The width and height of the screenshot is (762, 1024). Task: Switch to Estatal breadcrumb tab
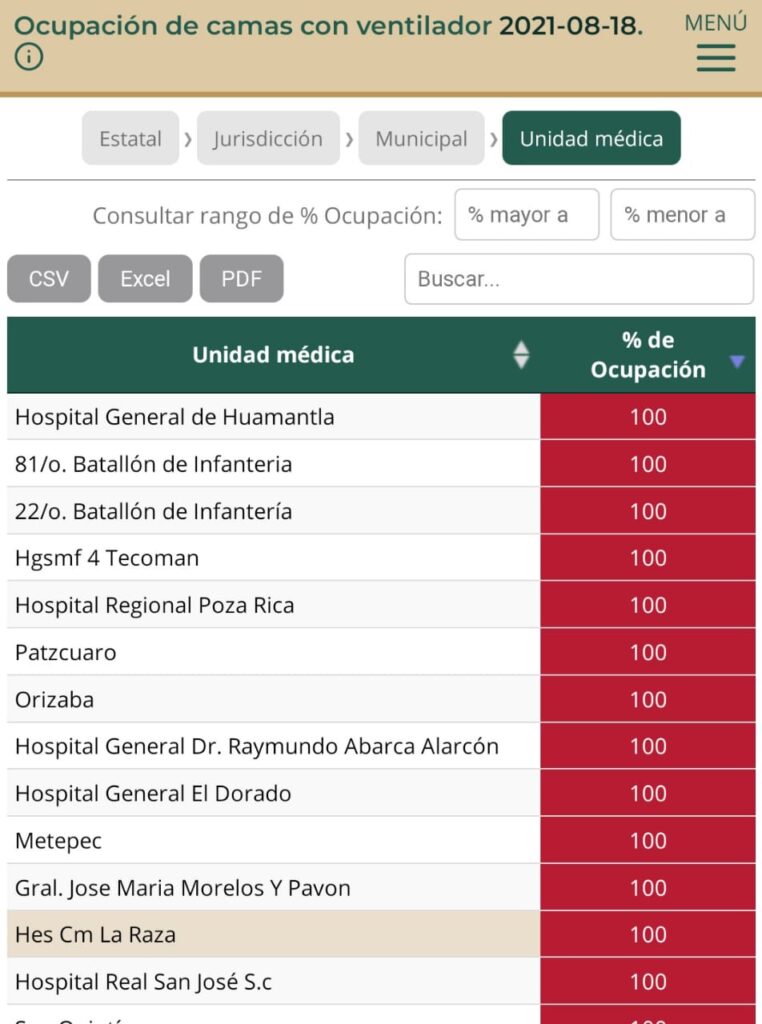click(x=130, y=139)
